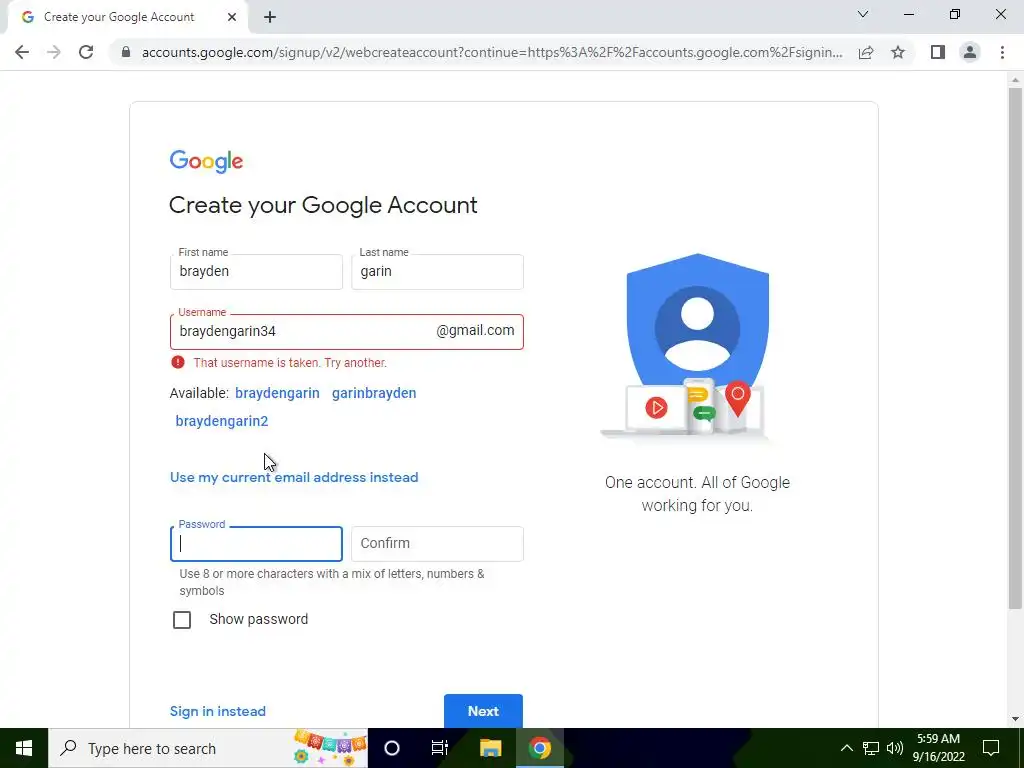
Task: Expand the tab search dropdown
Action: (863, 14)
